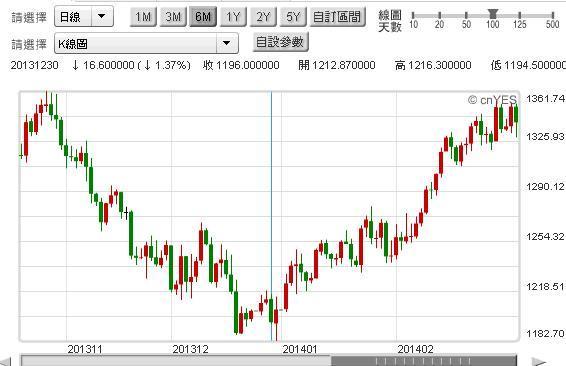Select the 5Y time range

tap(293, 17)
